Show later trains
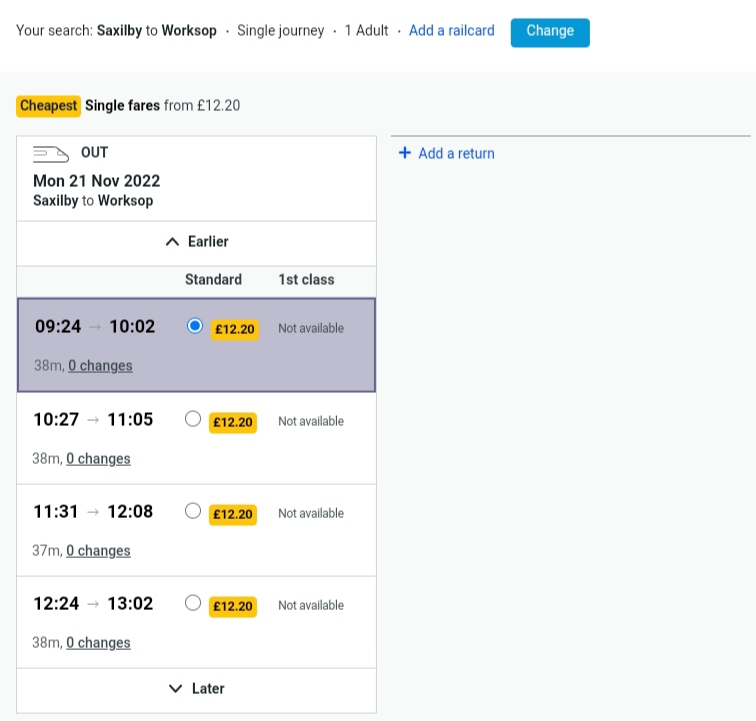 [197, 689]
